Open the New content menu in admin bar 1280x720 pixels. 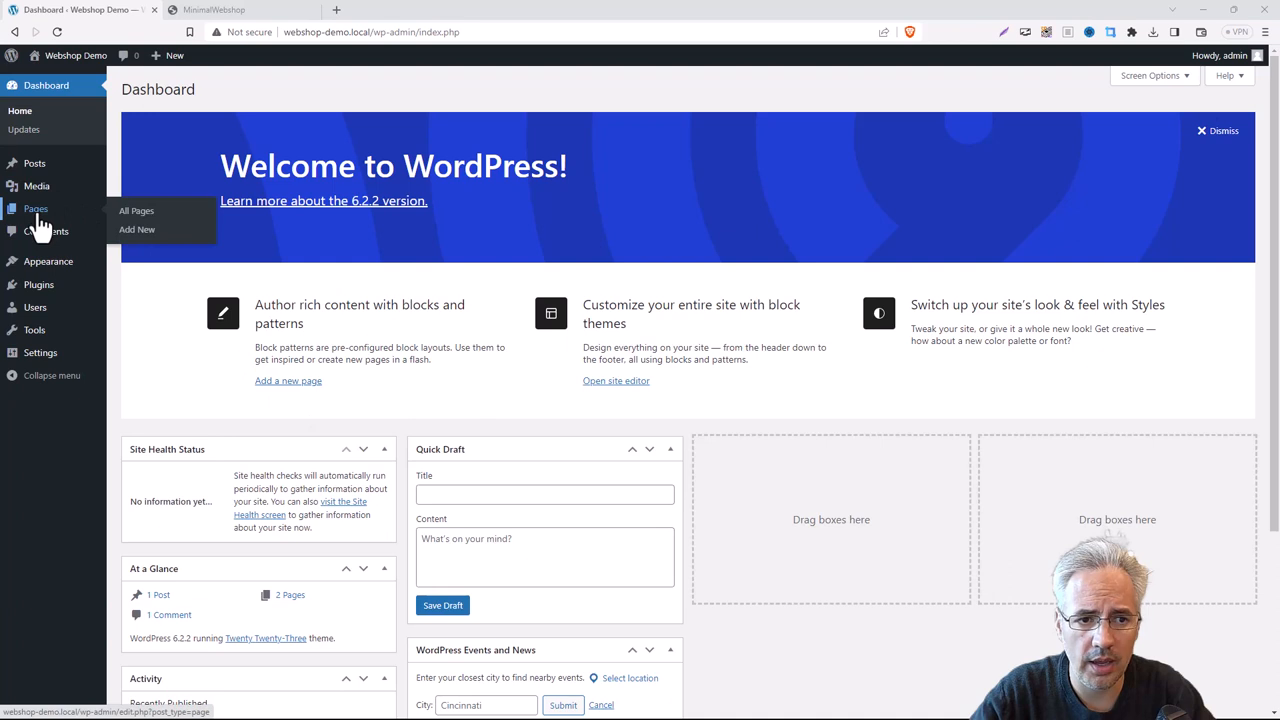pos(167,56)
